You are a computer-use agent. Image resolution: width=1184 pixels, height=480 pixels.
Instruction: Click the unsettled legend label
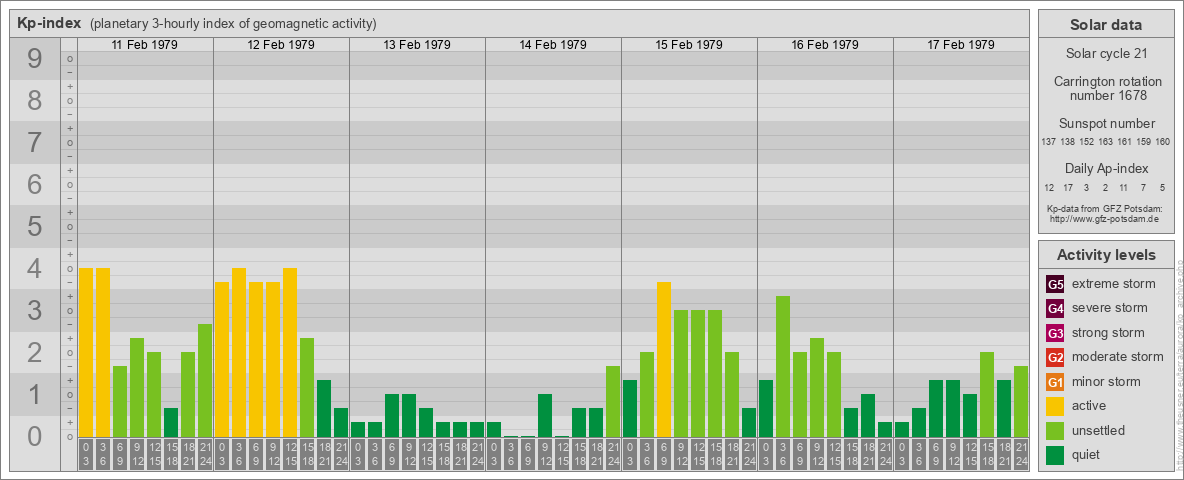[1099, 430]
